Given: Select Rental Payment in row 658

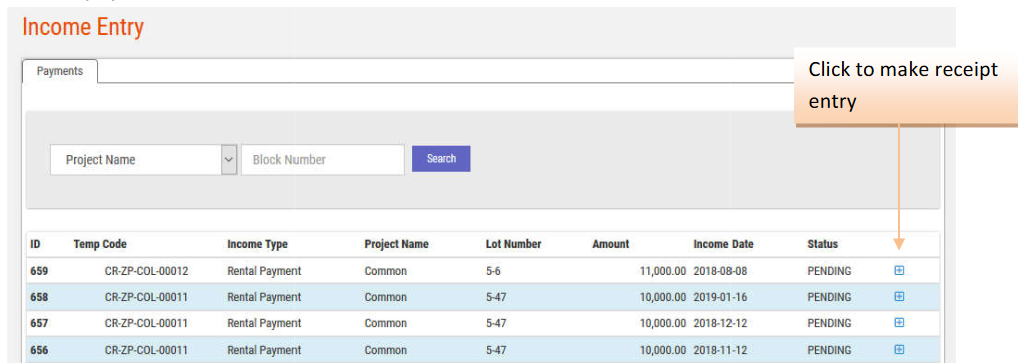Looking at the screenshot, I should tap(264, 297).
